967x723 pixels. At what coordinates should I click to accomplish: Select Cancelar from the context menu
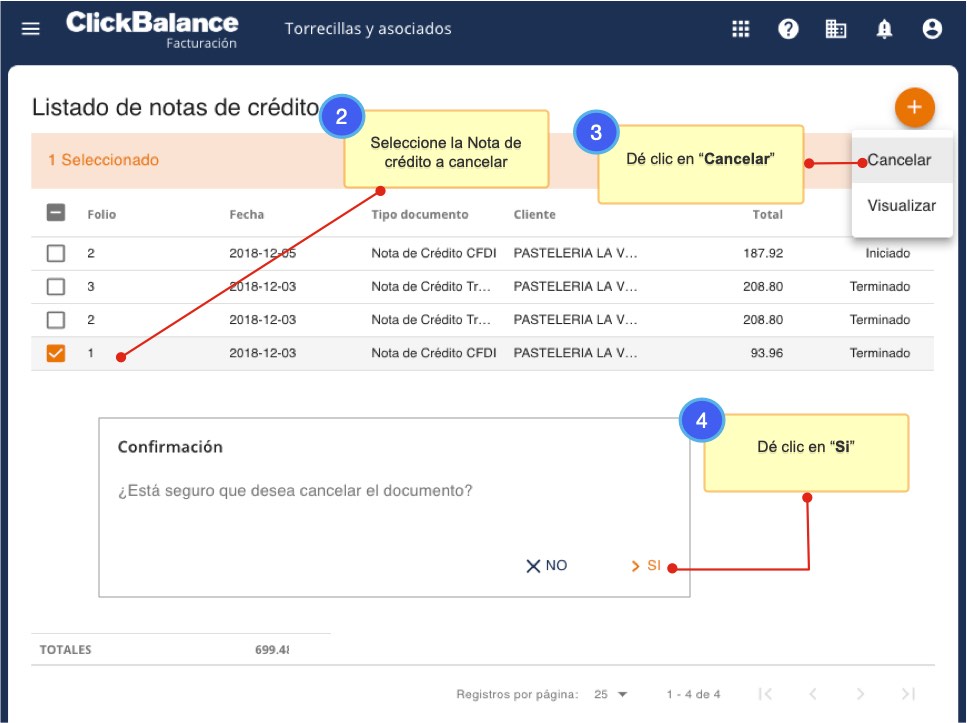[x=899, y=160]
